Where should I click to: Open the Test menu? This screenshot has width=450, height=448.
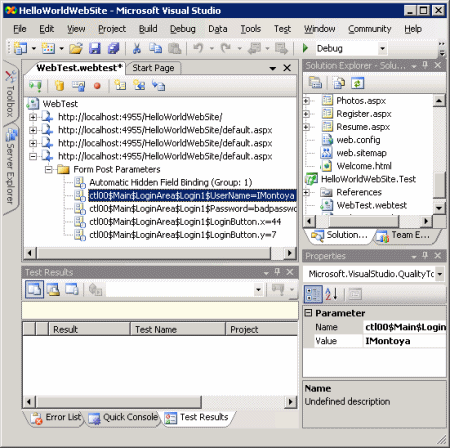(282, 29)
